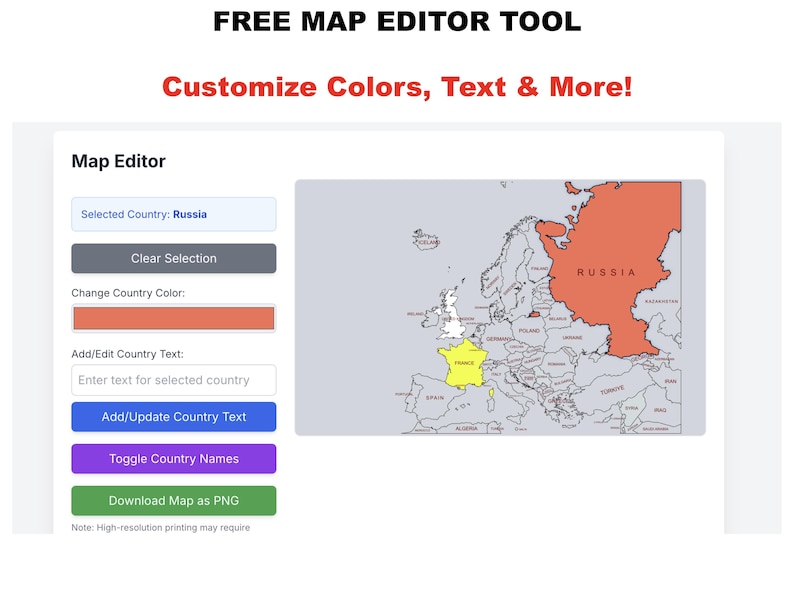
Task: Click the Change Country Color label
Action: click(128, 293)
